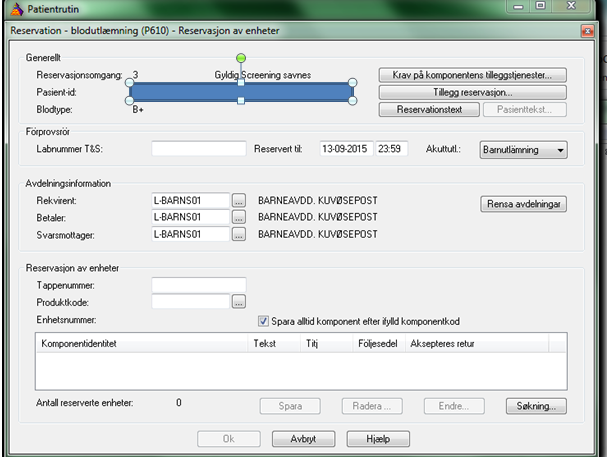Image resolution: width=608 pixels, height=457 pixels.
Task: Click the Komponentidentitet column header
Action: [x=142, y=343]
